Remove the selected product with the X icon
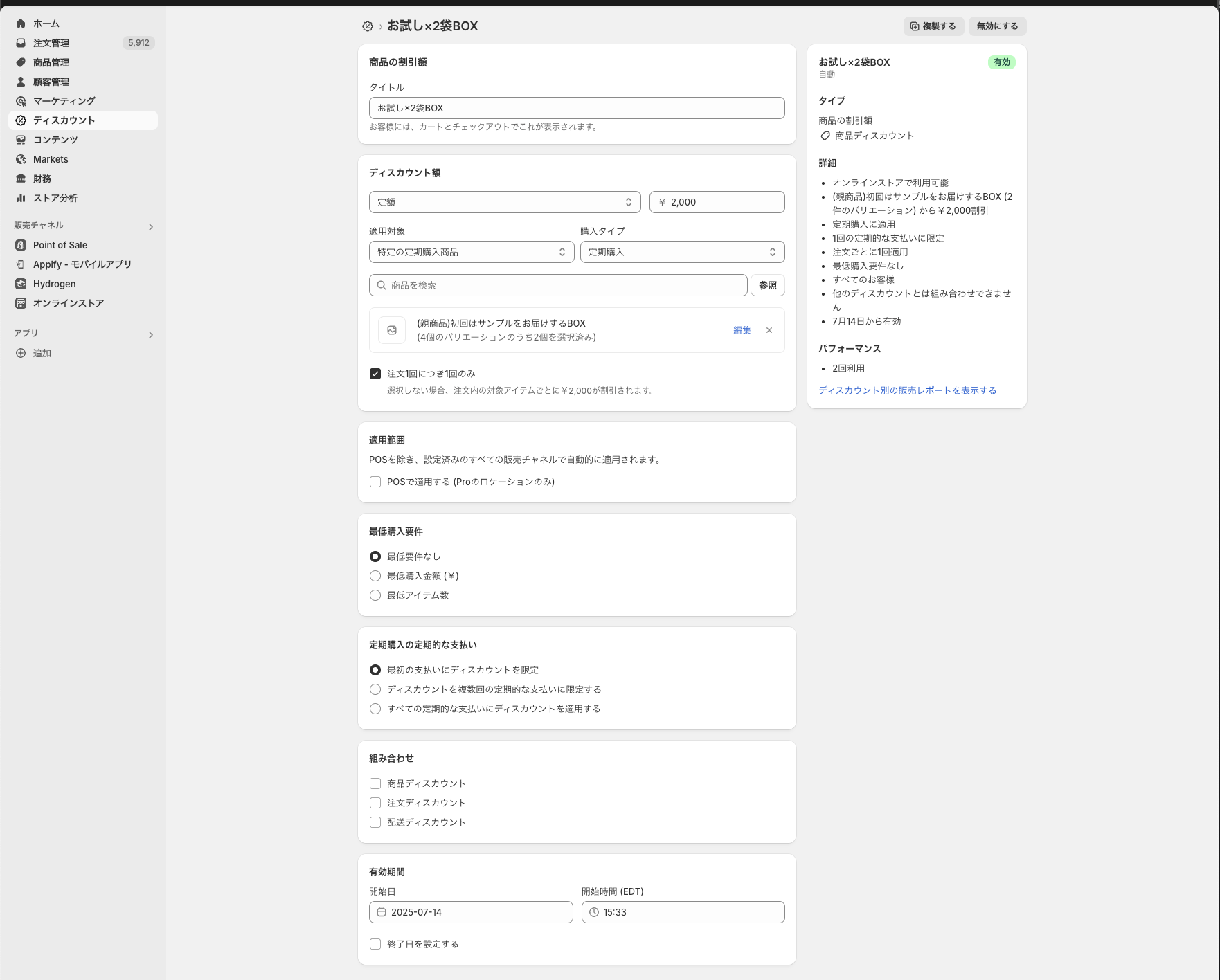 click(x=769, y=330)
